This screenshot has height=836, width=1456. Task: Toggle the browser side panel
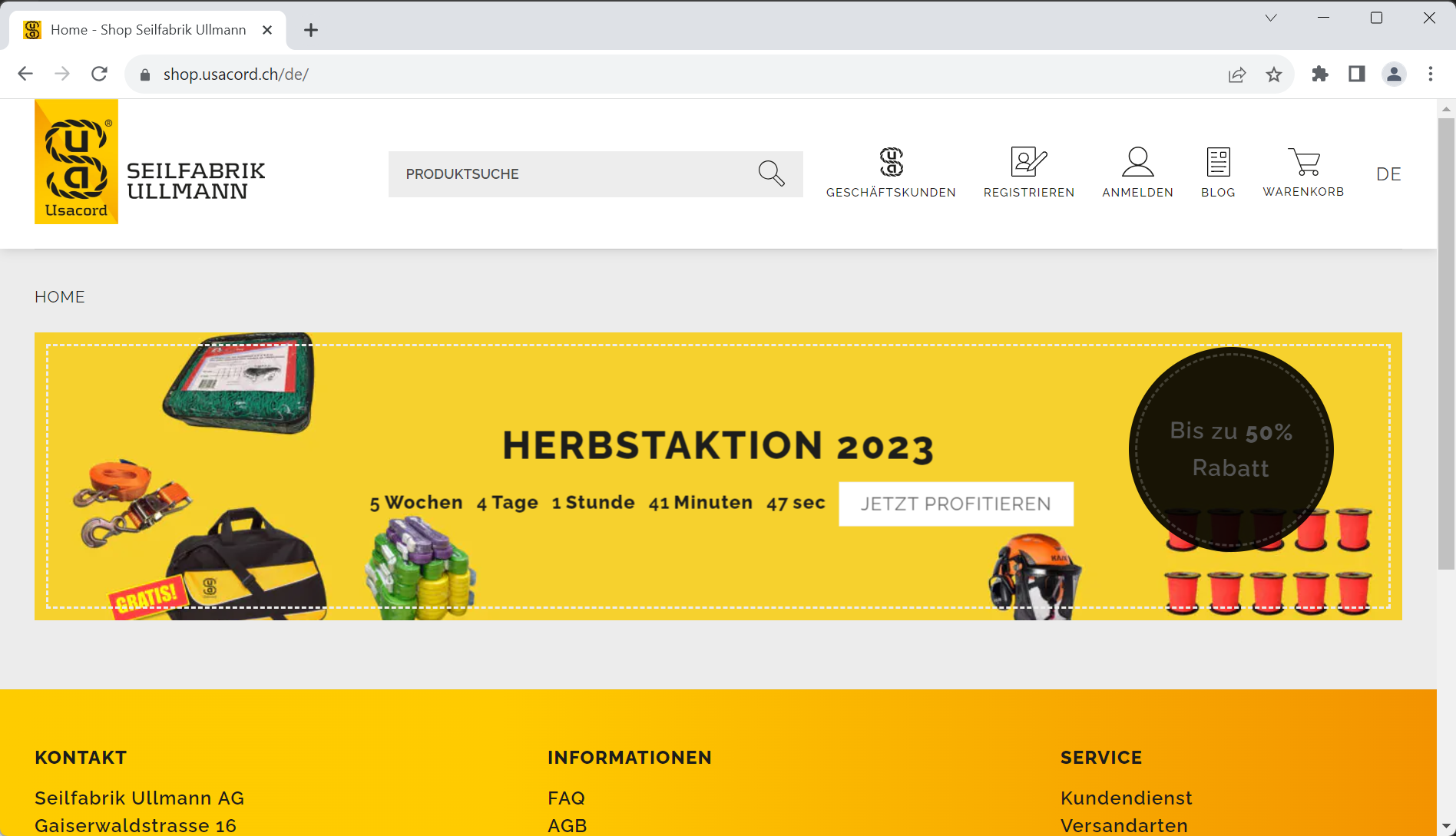click(1357, 74)
